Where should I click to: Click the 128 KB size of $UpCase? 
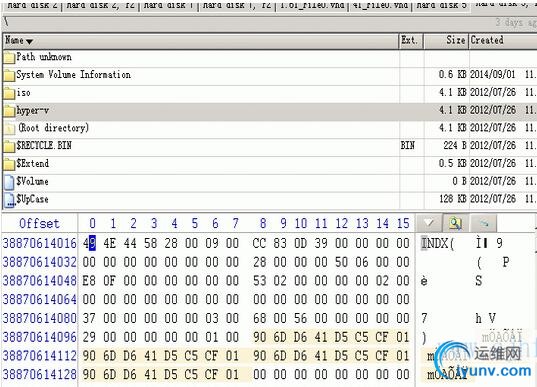click(453, 199)
